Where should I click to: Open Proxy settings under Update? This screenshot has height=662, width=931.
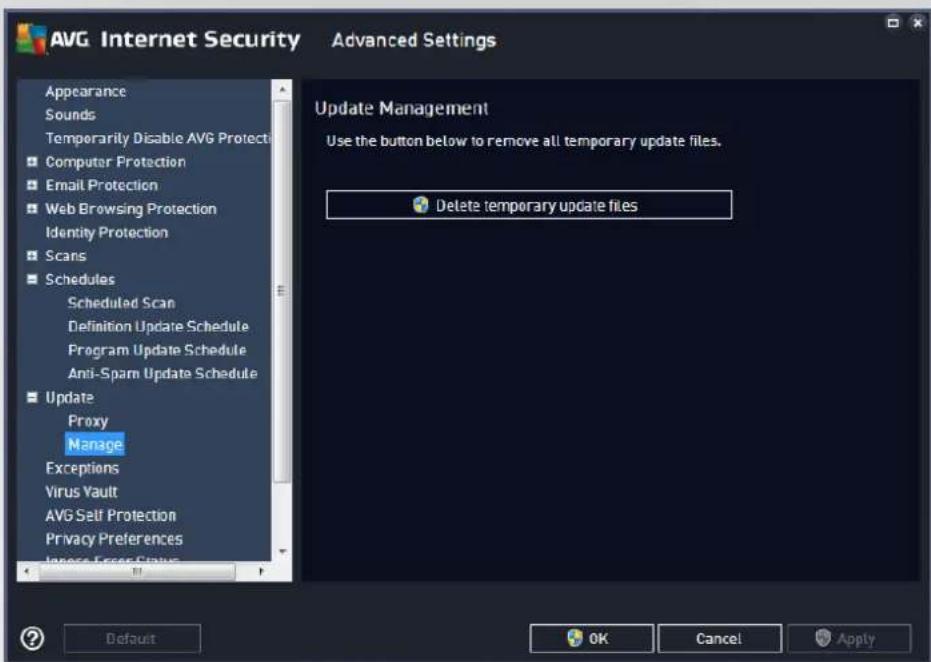tap(88, 421)
